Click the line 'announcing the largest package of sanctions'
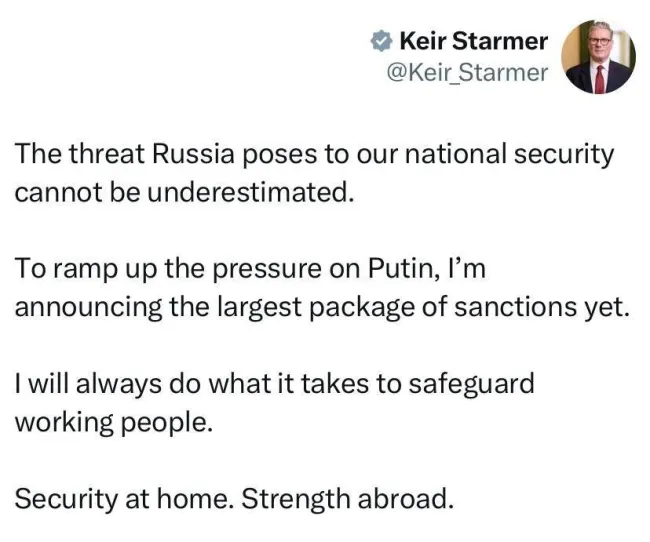Screen dimensions: 650x542 (322, 308)
